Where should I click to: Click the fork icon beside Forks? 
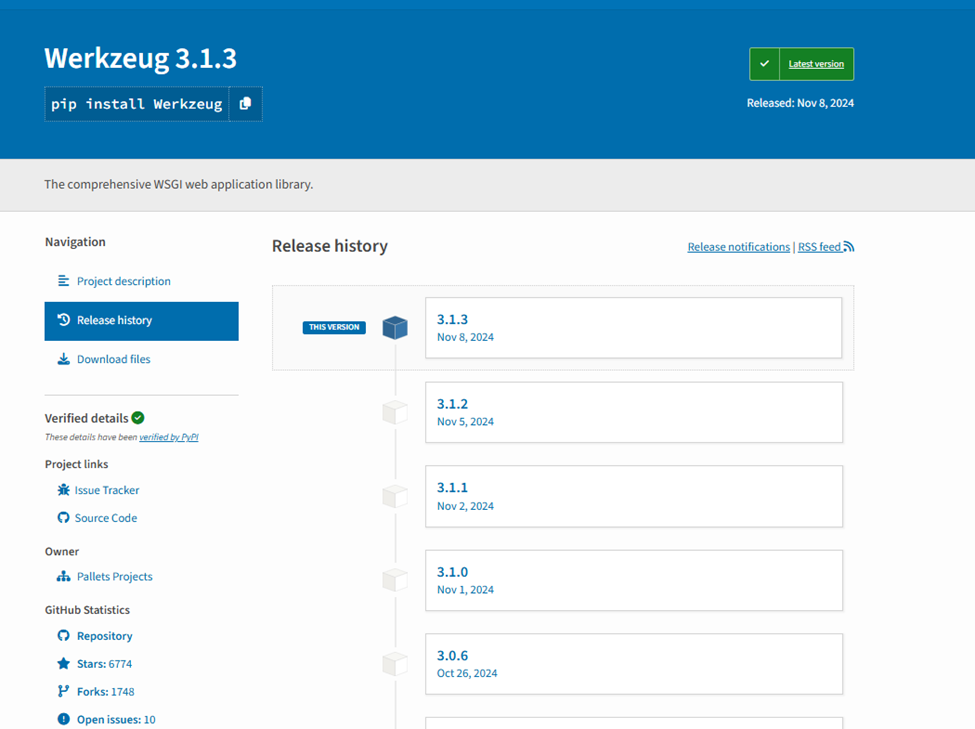(63, 691)
